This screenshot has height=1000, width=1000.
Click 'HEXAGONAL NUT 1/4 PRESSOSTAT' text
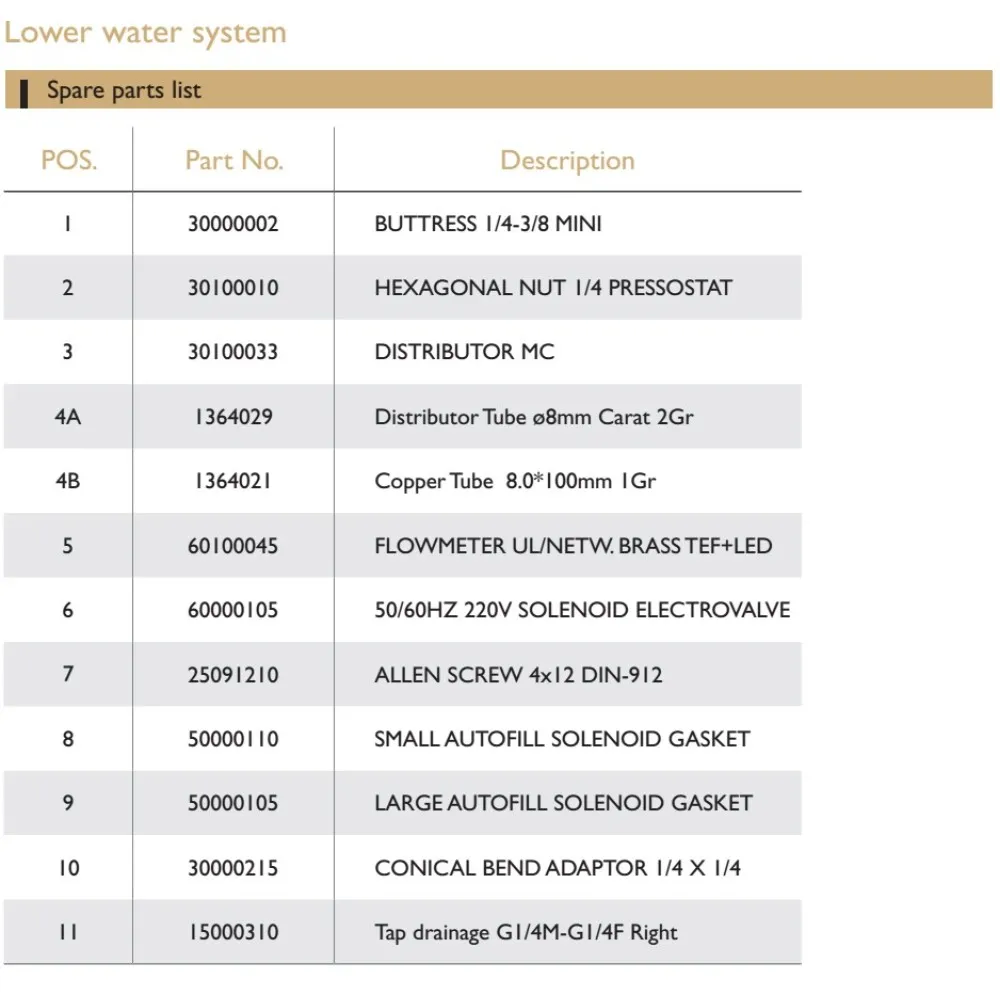tap(553, 288)
